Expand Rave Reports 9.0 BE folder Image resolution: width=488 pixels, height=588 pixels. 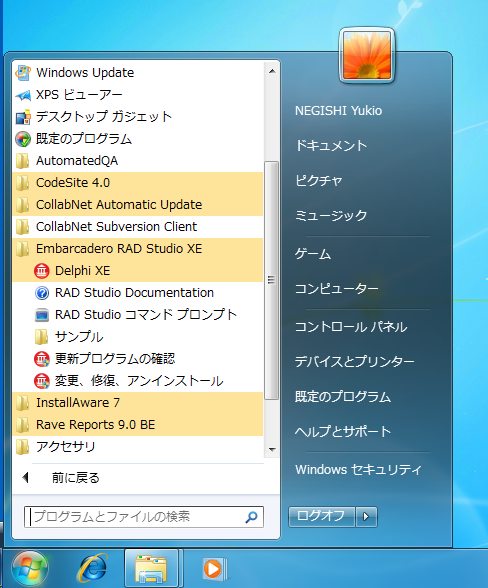[x=138, y=425]
